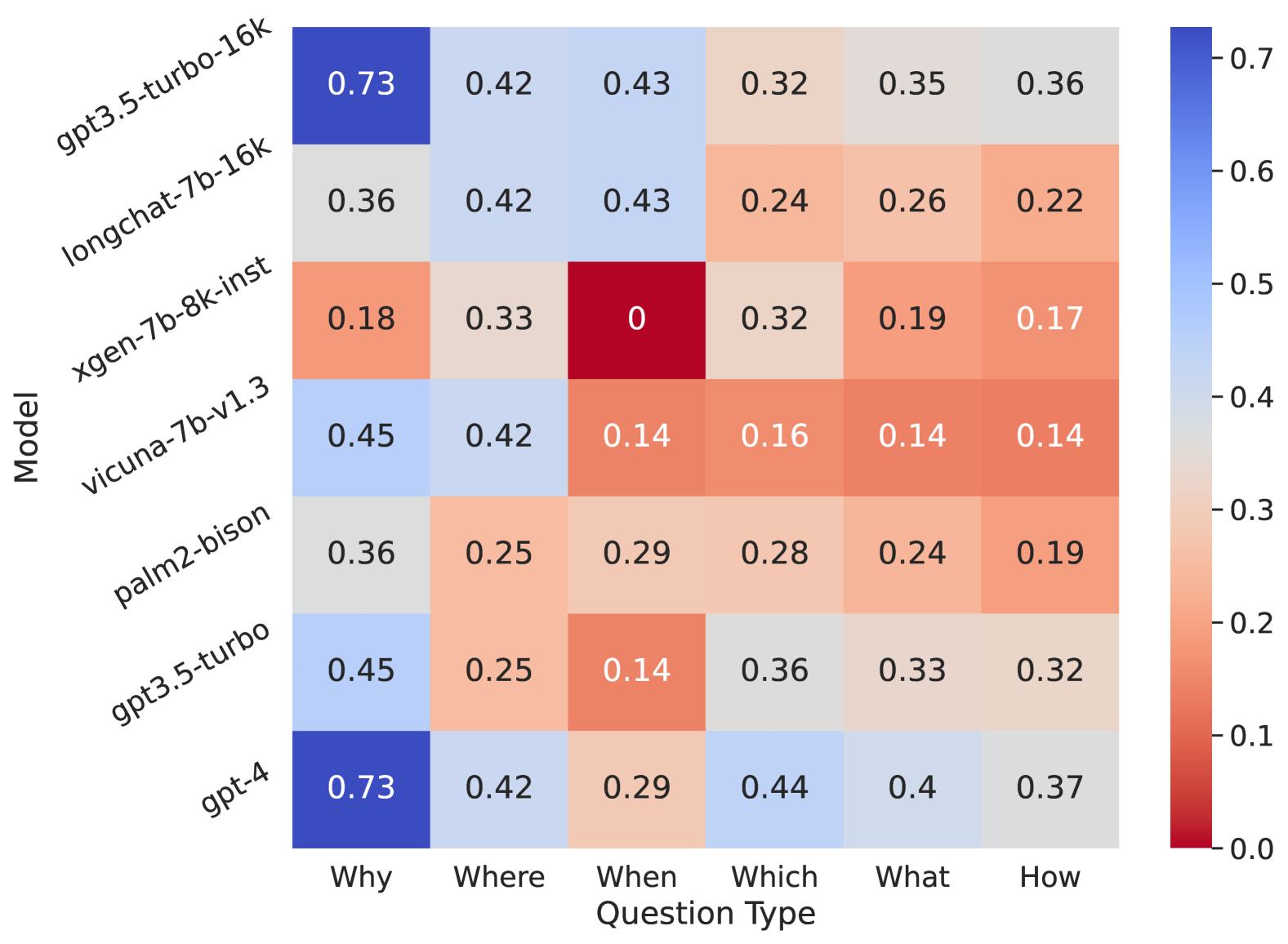Click the Question Type axis title
The width and height of the screenshot is (1288, 944).
coord(706,913)
